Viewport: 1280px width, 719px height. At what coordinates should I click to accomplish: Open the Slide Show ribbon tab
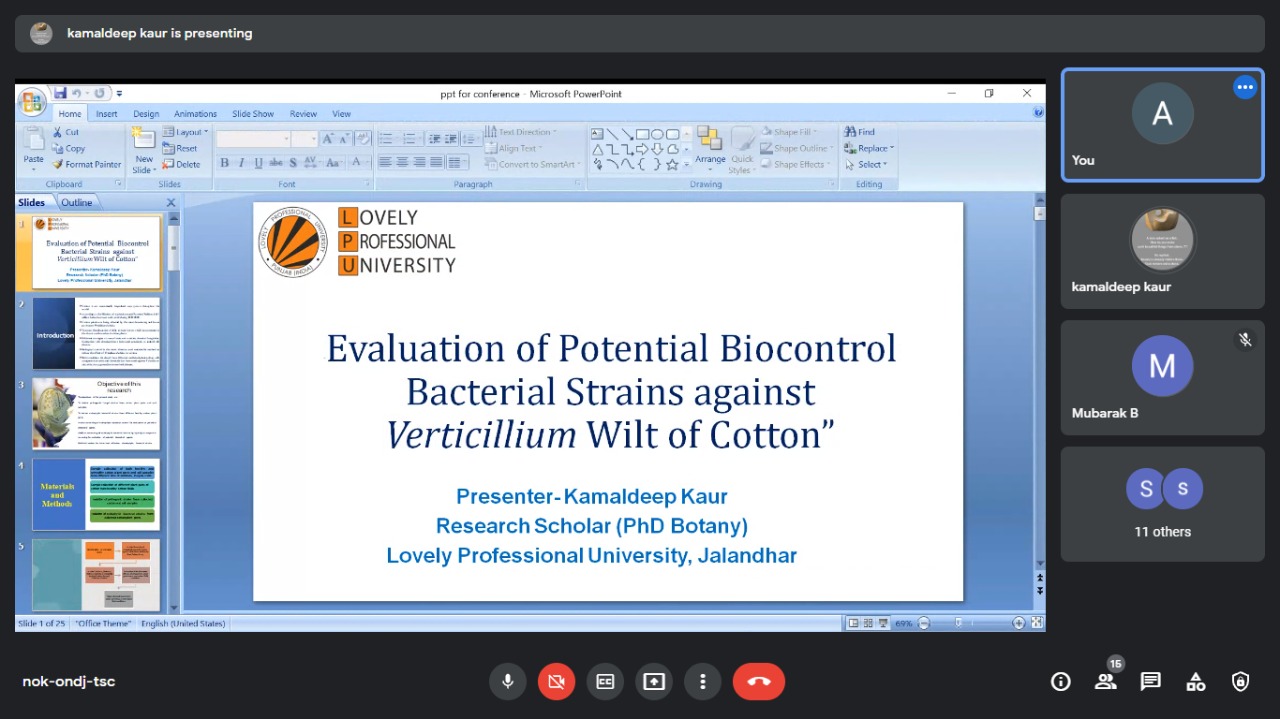coord(253,114)
